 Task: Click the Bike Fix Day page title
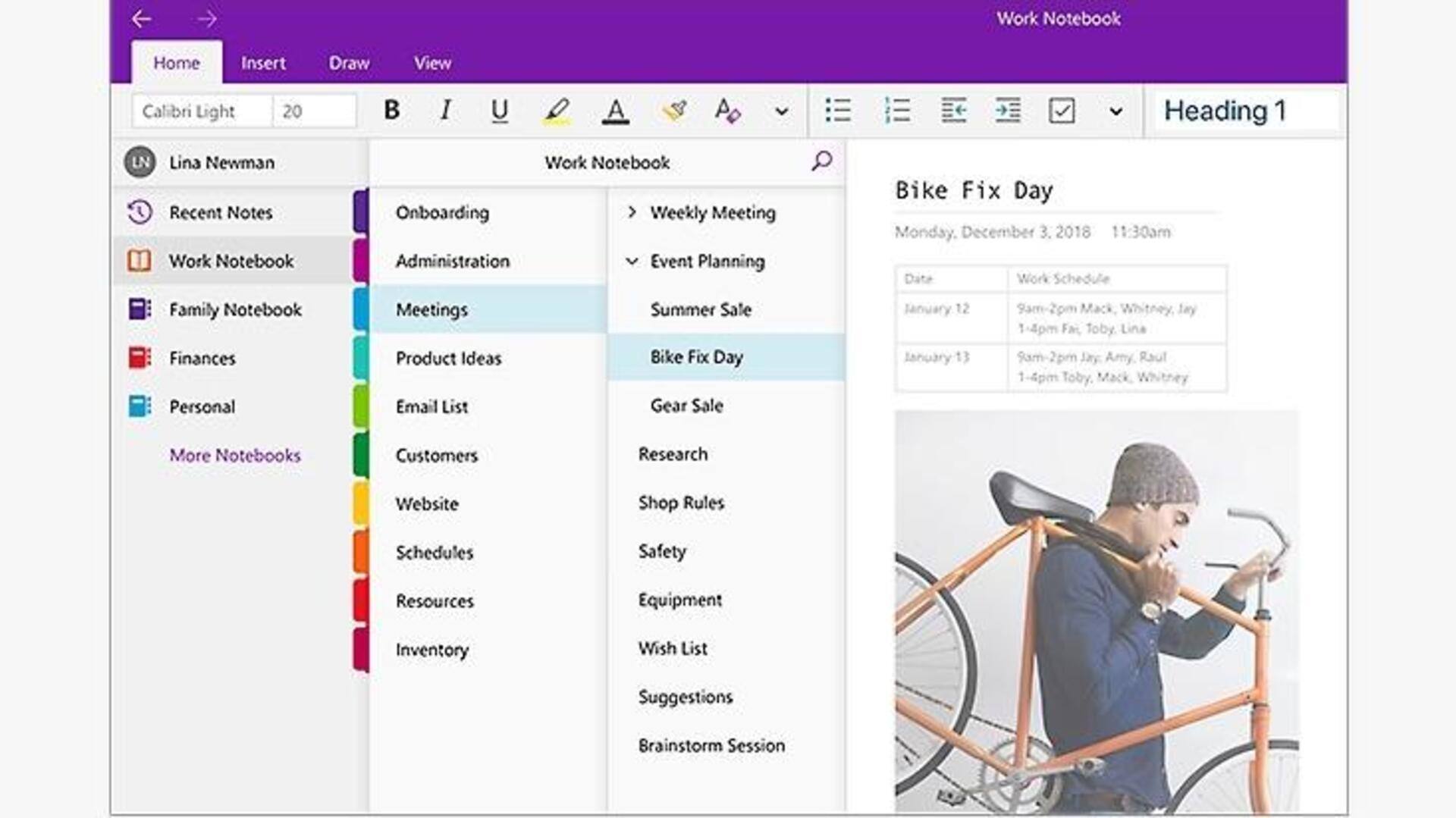coord(974,190)
